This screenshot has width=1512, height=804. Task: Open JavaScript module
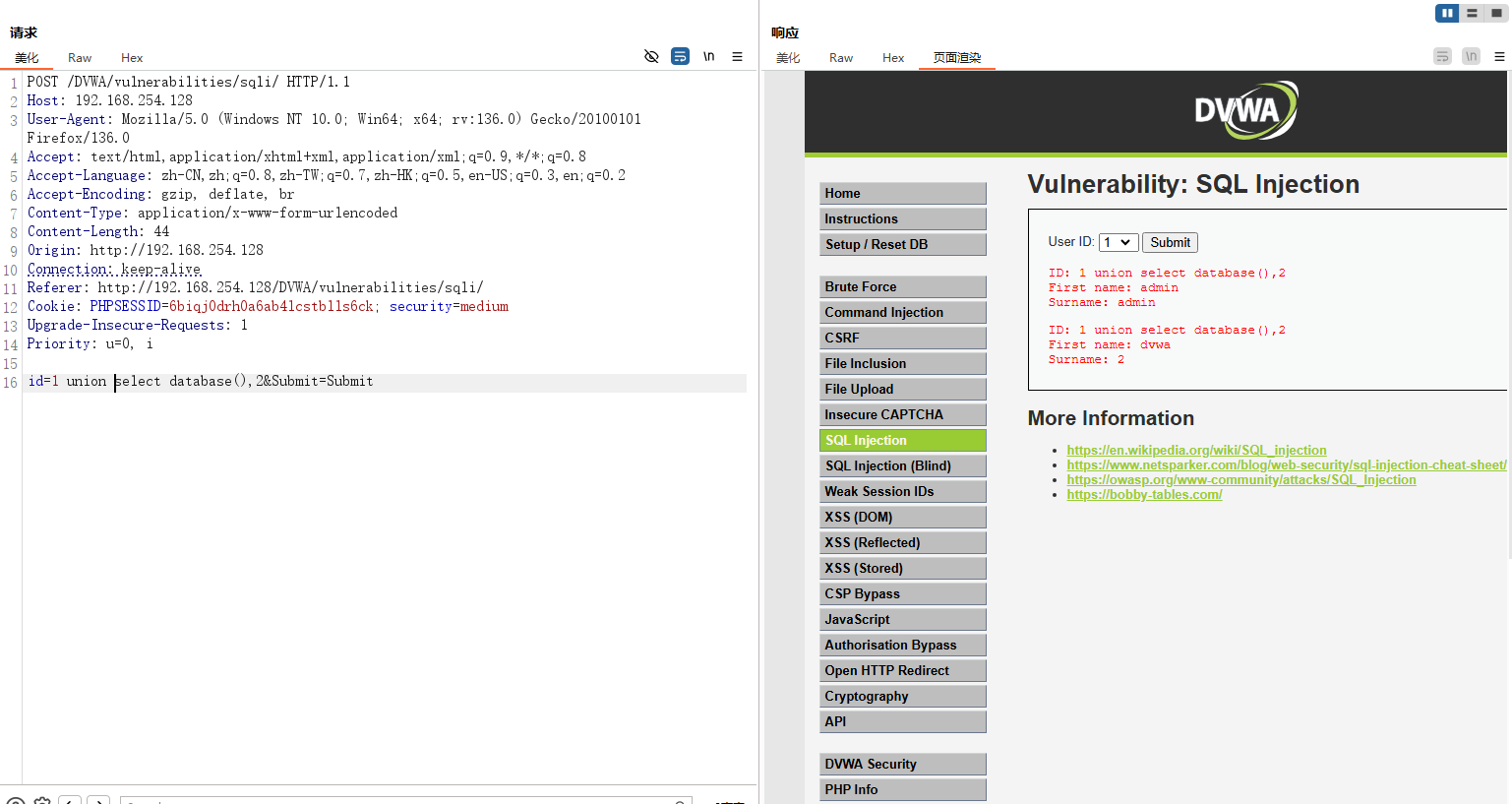[903, 619]
